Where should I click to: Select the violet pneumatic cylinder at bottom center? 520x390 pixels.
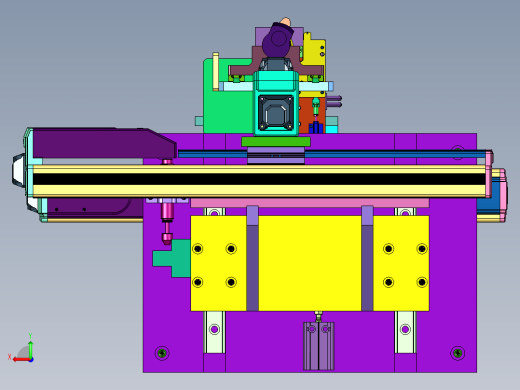(319, 346)
